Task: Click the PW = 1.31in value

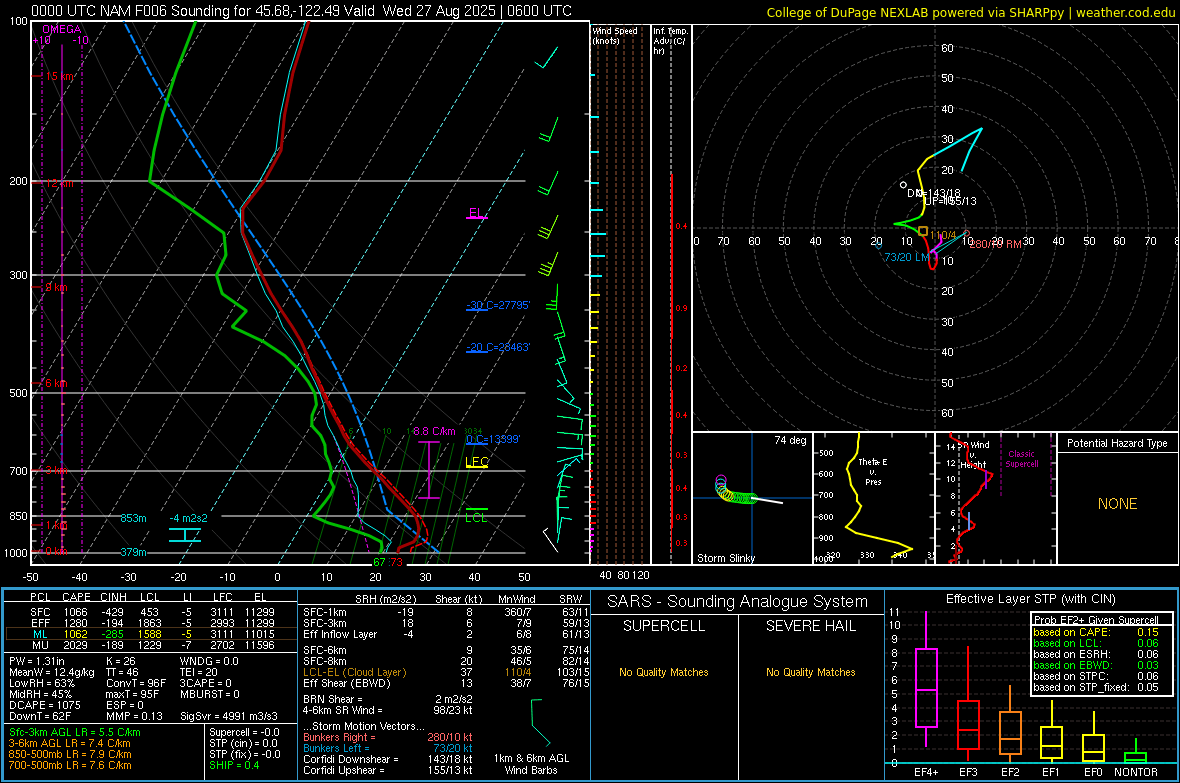Action: click(37, 661)
